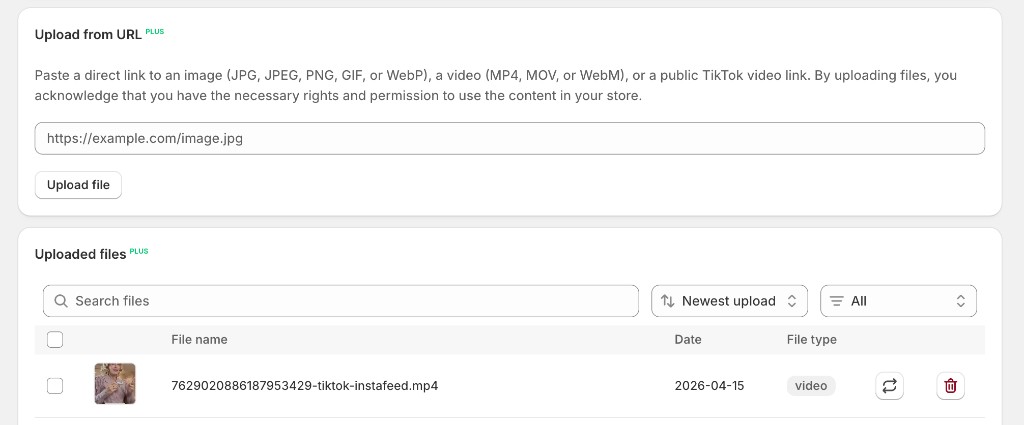Click the filter lines icon beside All

837,301
